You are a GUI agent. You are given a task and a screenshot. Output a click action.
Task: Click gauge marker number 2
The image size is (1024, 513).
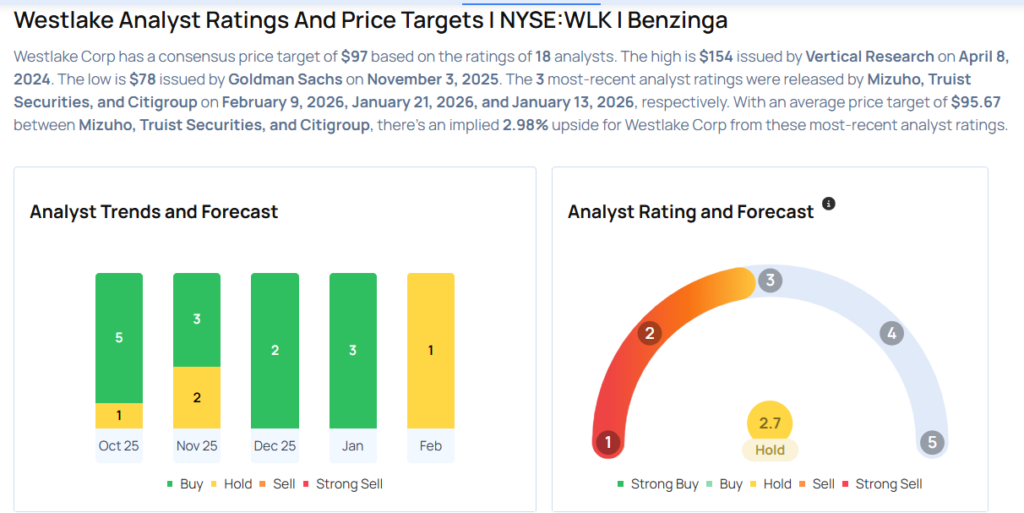(649, 333)
